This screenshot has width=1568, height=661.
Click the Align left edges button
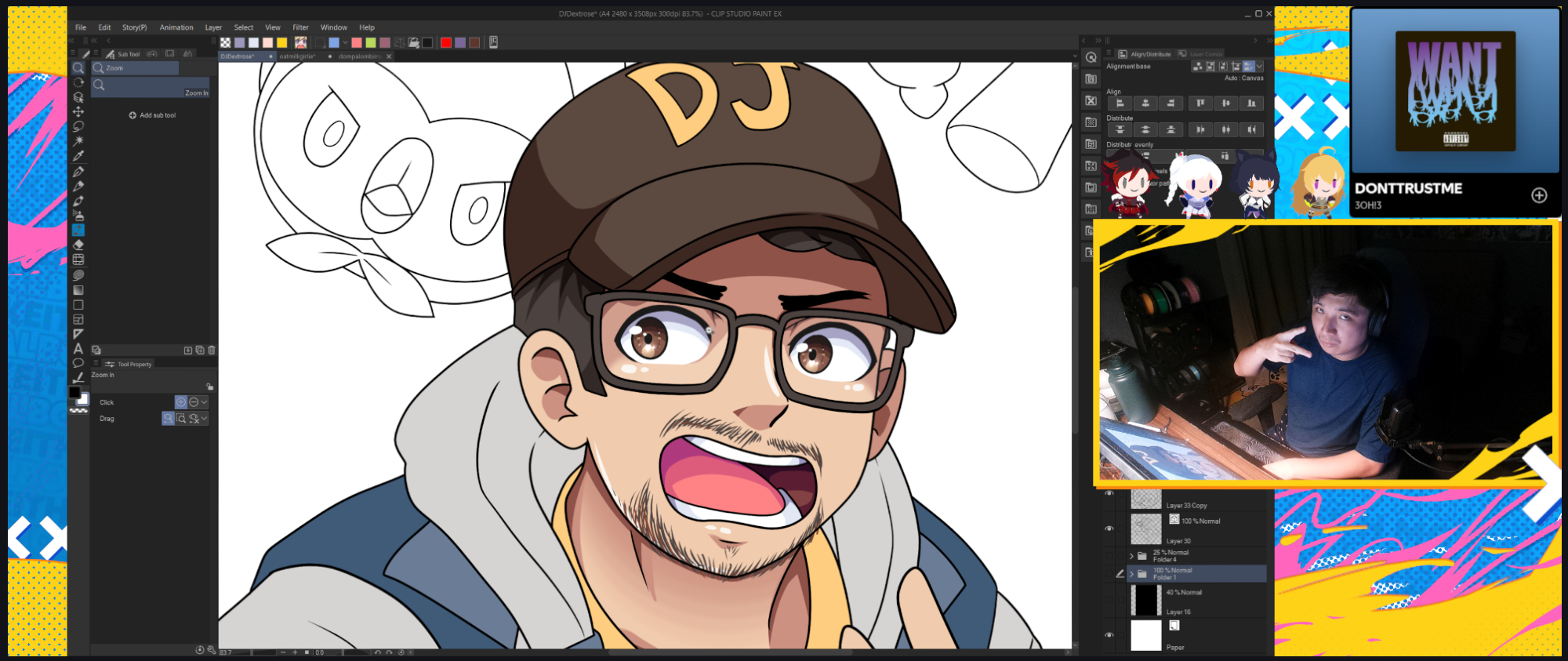click(1120, 104)
